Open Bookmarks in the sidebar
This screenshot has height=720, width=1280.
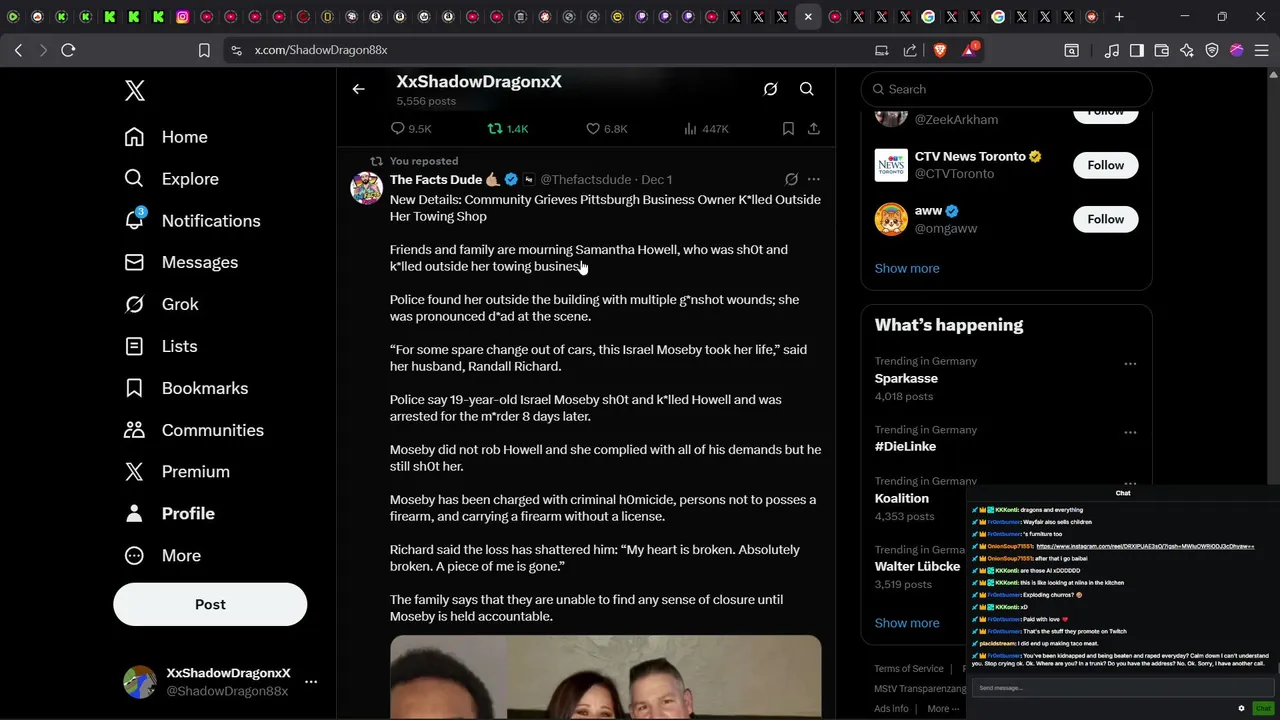pyautogui.click(x=186, y=388)
